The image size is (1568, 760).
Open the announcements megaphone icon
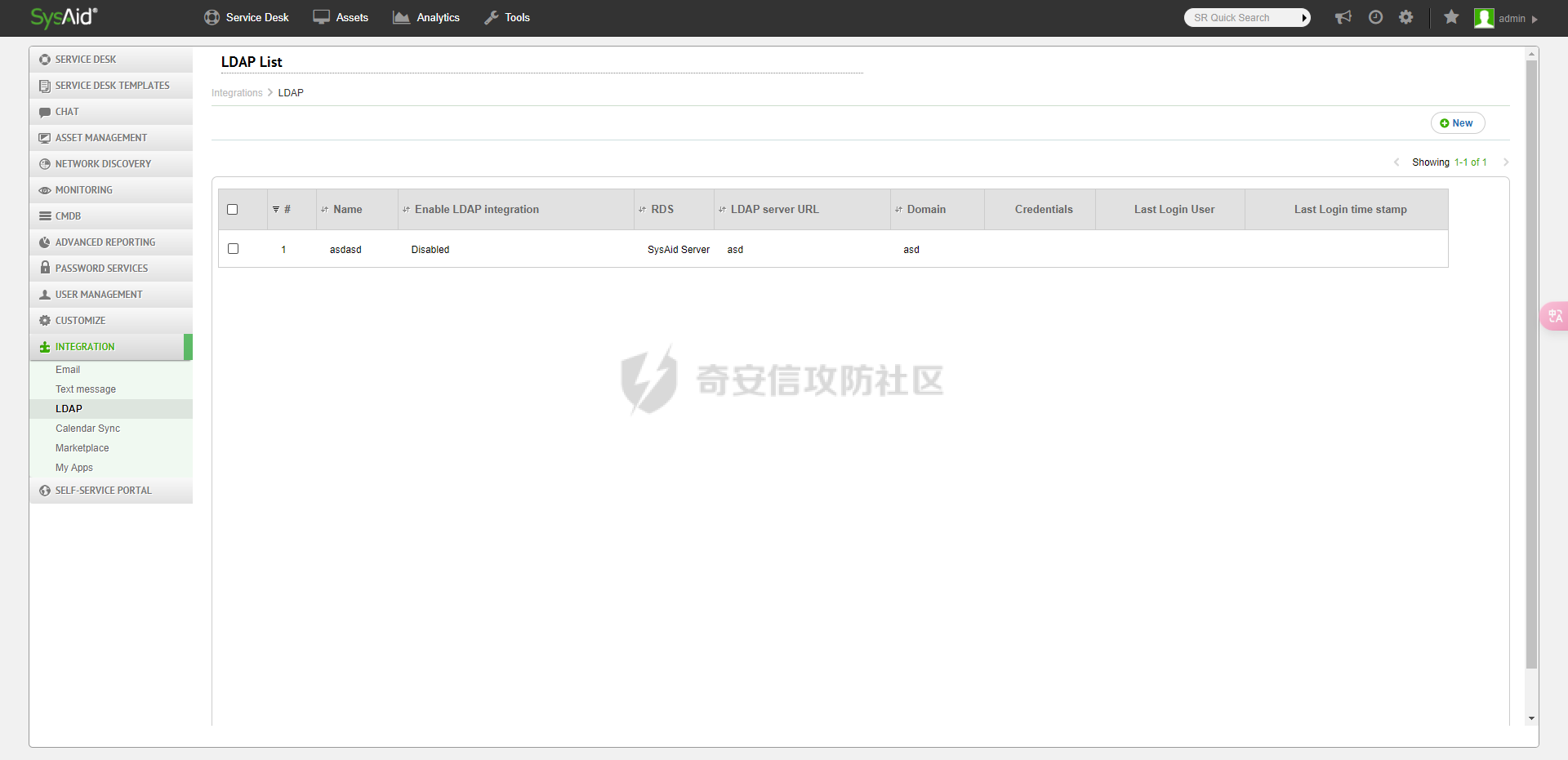click(x=1343, y=17)
